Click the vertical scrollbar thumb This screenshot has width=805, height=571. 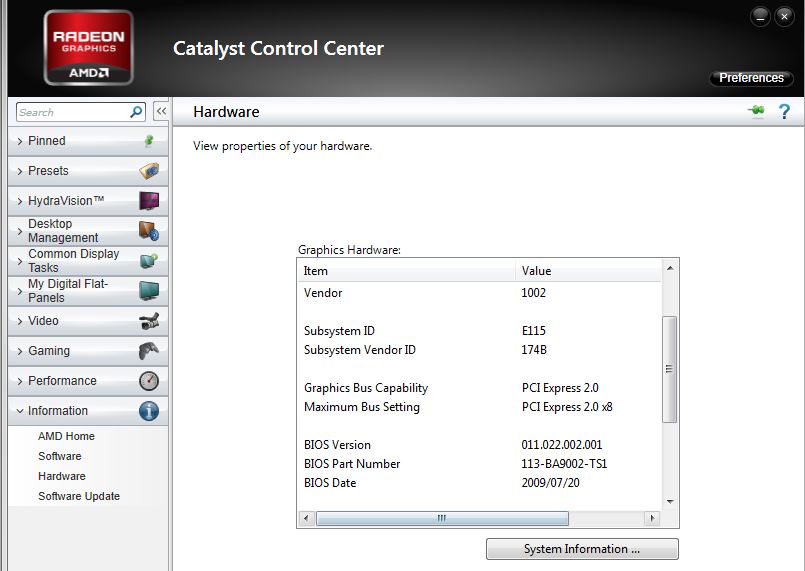tap(669, 369)
